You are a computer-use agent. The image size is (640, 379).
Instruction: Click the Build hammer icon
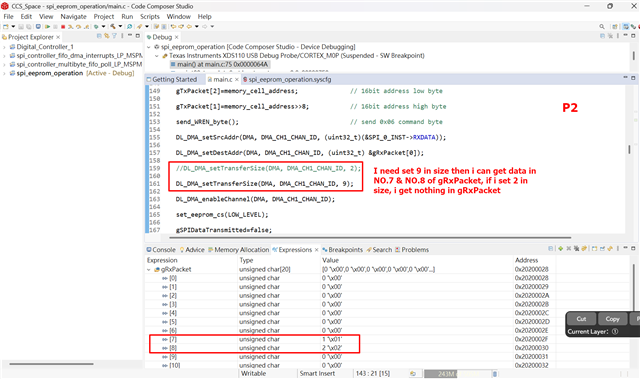(112, 27)
